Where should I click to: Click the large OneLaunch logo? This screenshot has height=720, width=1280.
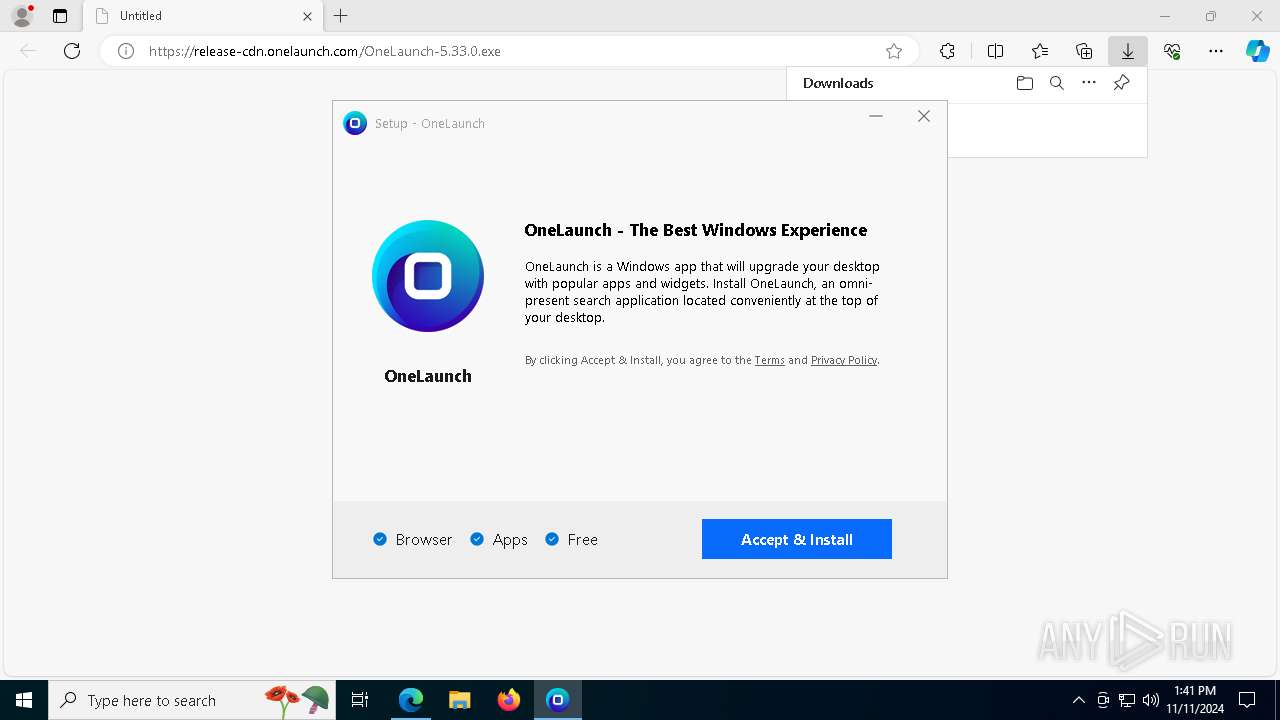tap(428, 276)
